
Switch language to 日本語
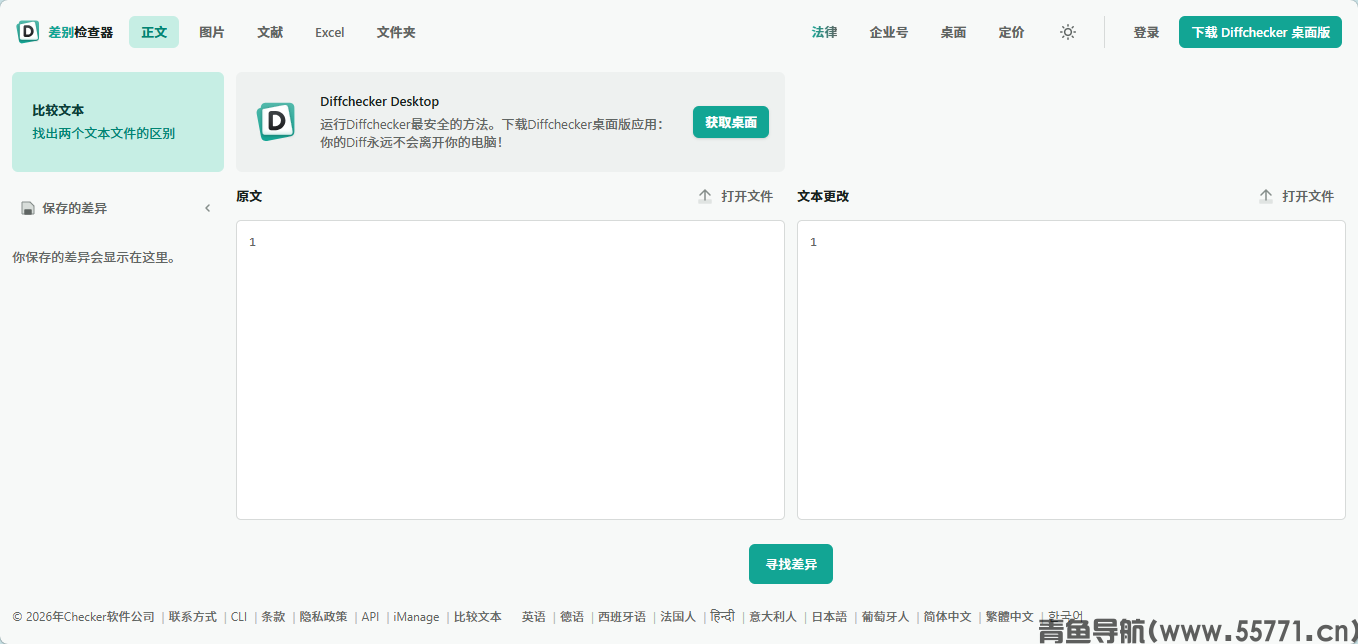click(829, 617)
